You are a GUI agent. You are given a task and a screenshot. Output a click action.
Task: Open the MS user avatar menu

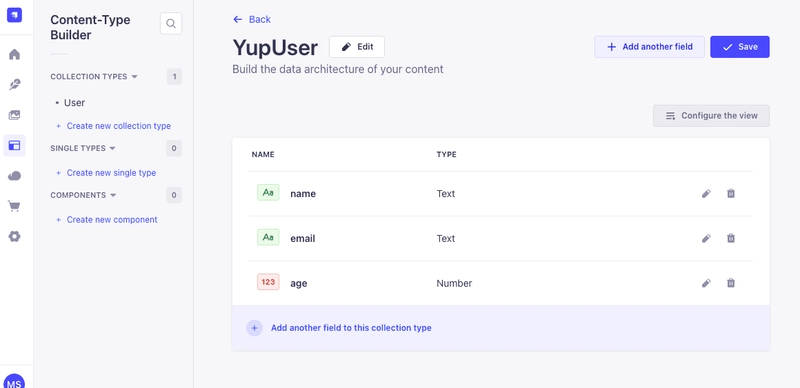[14, 381]
